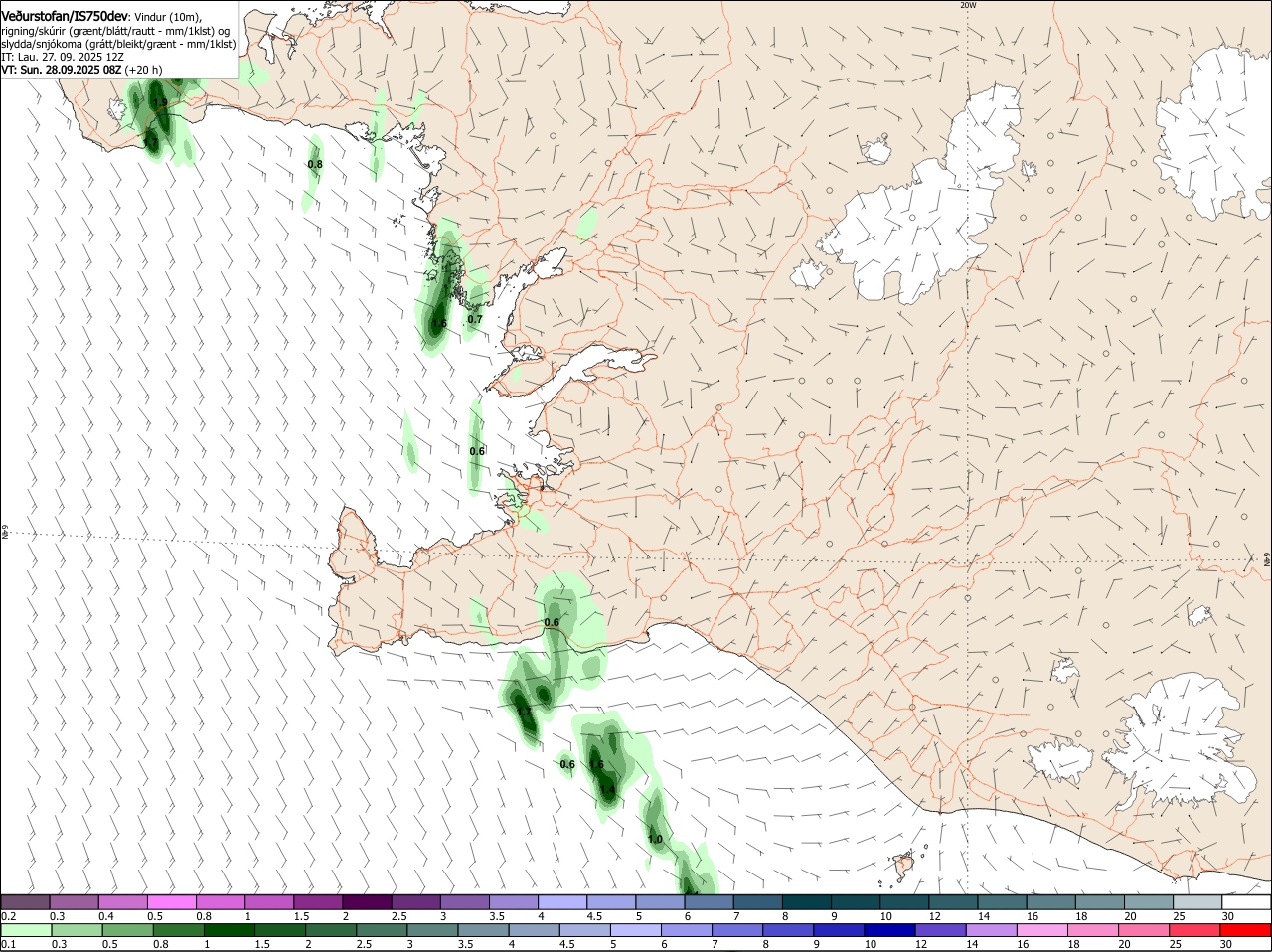The width and height of the screenshot is (1272, 952).
Task: Pick the snow legend swatch between 2 and 2.5
Action: [x=368, y=902]
